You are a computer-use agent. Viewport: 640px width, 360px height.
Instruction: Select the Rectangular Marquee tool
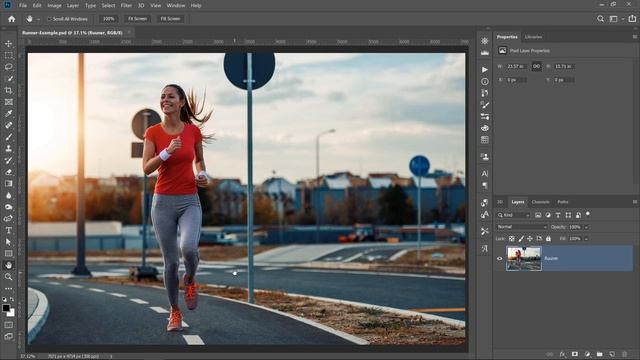pyautogui.click(x=9, y=55)
